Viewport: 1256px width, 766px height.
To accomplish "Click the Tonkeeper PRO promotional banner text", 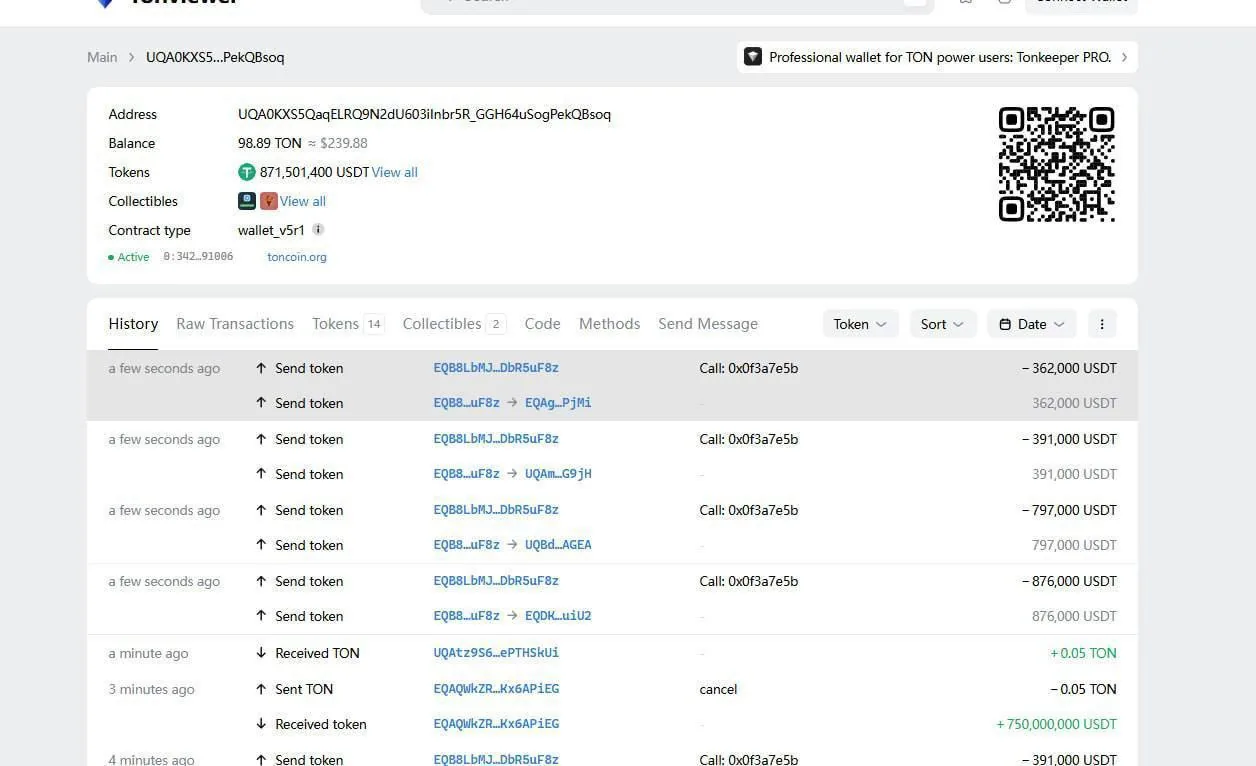I will 940,57.
